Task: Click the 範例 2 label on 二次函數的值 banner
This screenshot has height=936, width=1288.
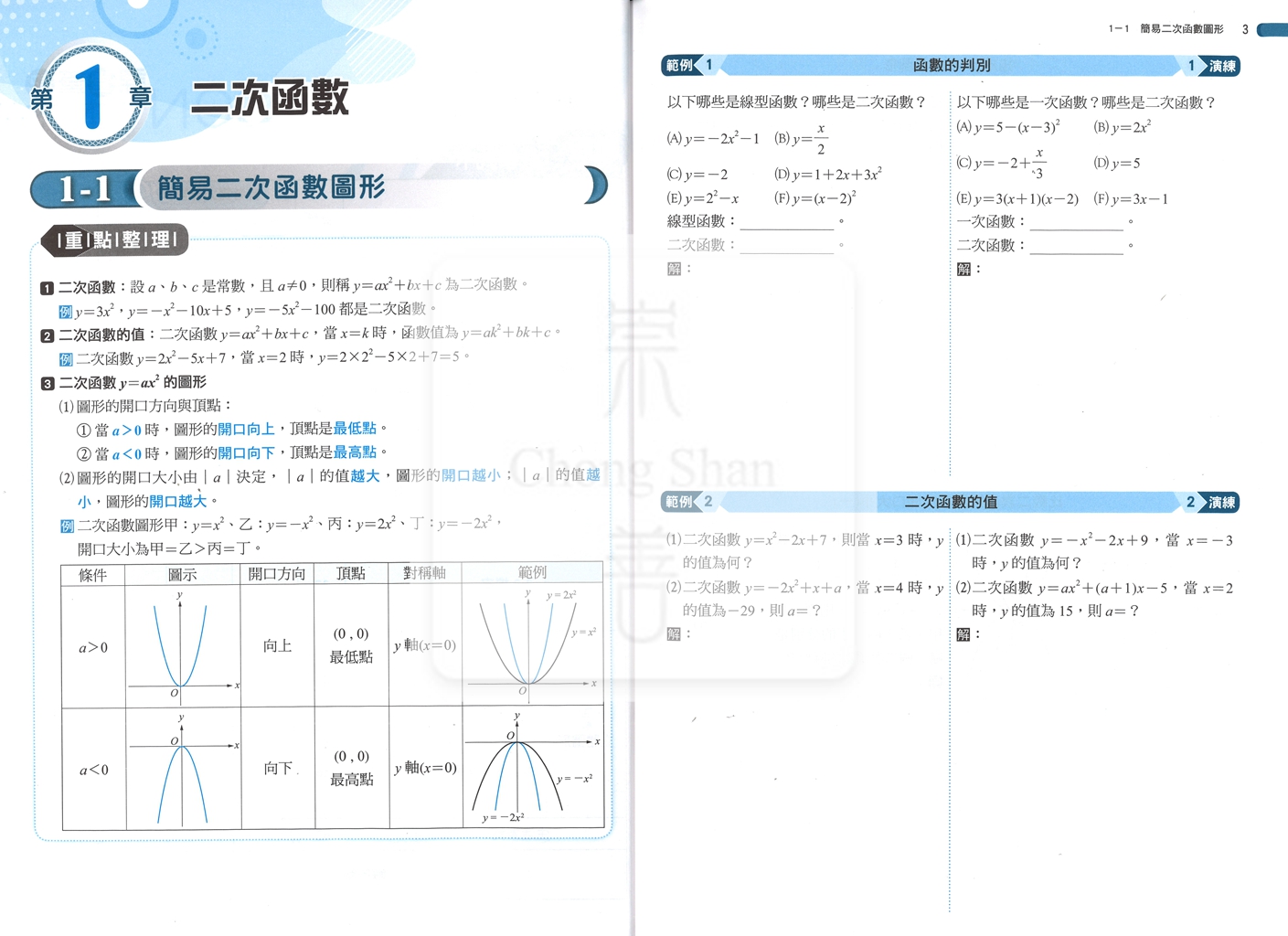Action: click(688, 502)
